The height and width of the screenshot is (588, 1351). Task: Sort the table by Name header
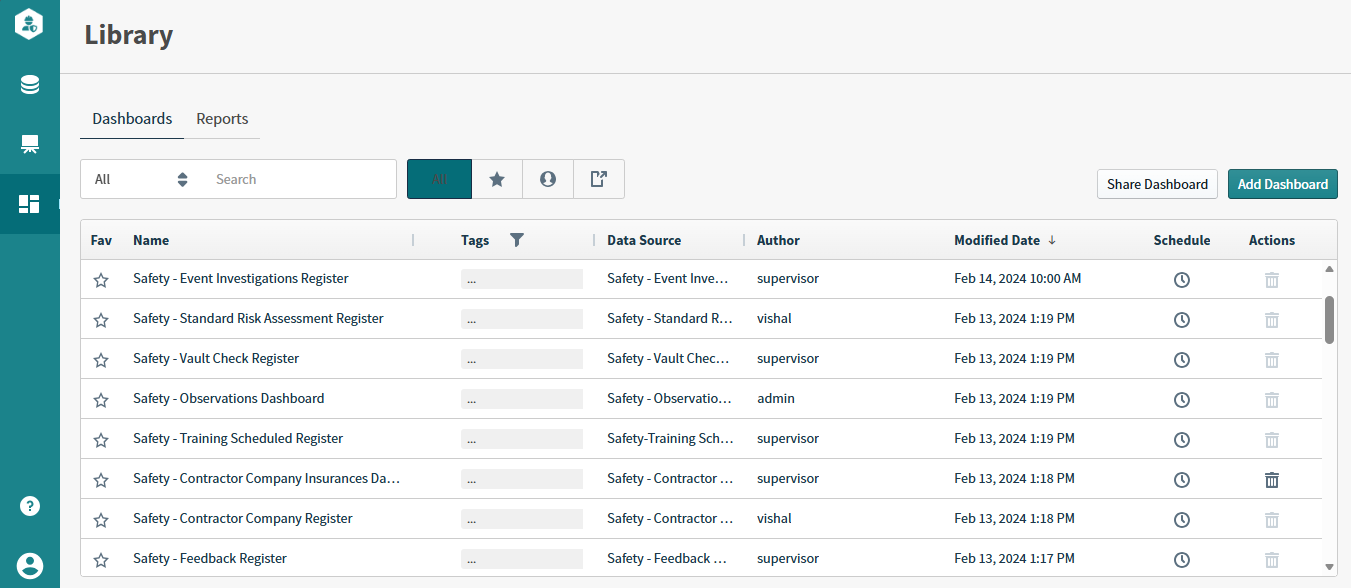click(151, 240)
